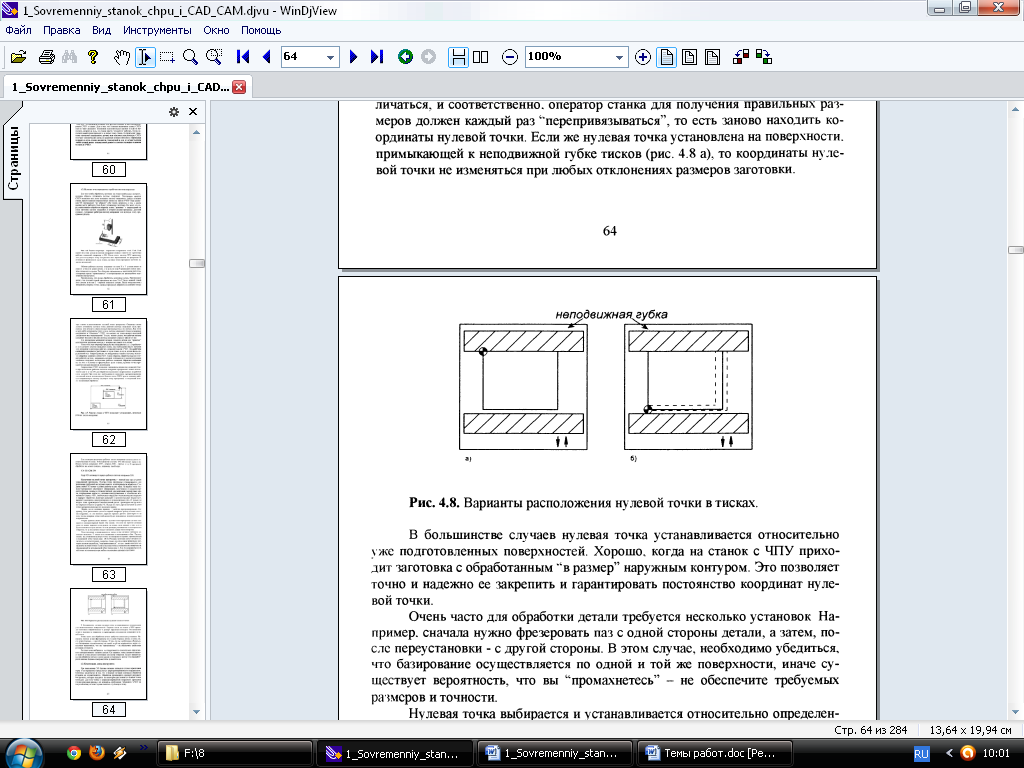1024x768 pixels.
Task: Open the Файл menu
Action: point(18,30)
